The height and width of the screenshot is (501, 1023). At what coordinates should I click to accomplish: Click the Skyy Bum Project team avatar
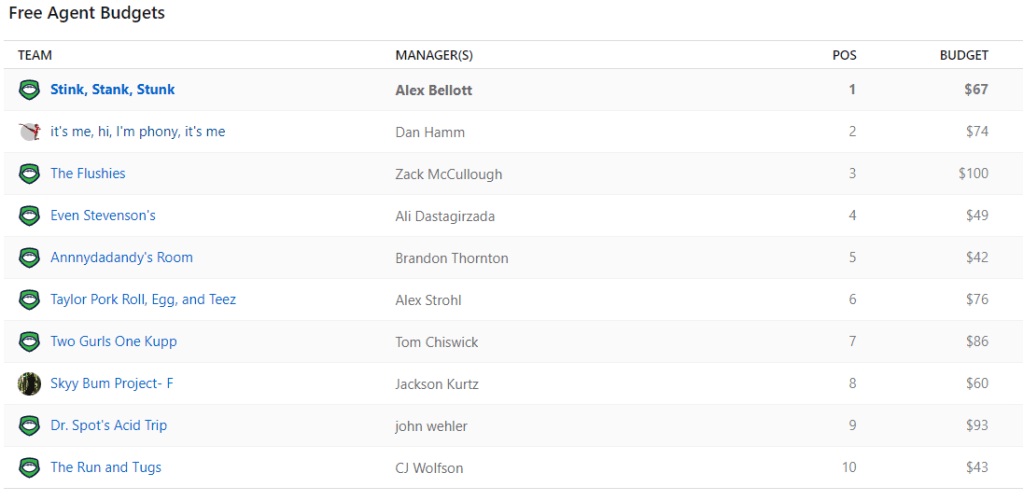pyautogui.click(x=29, y=384)
